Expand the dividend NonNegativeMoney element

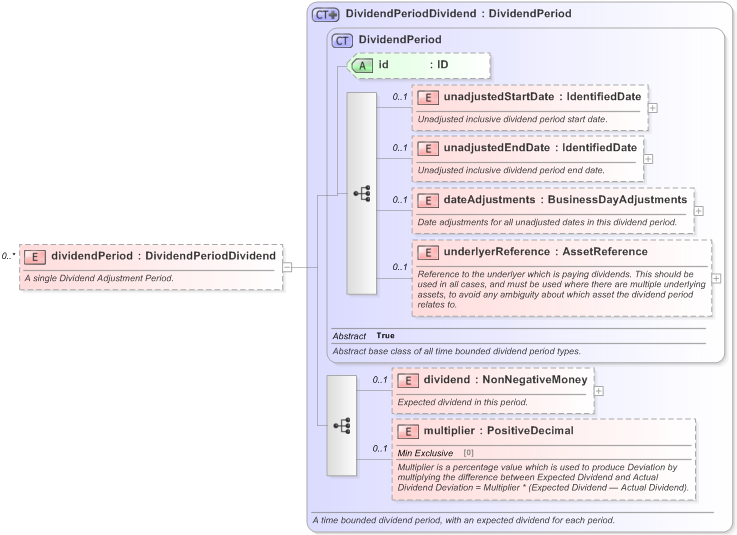[x=598, y=391]
